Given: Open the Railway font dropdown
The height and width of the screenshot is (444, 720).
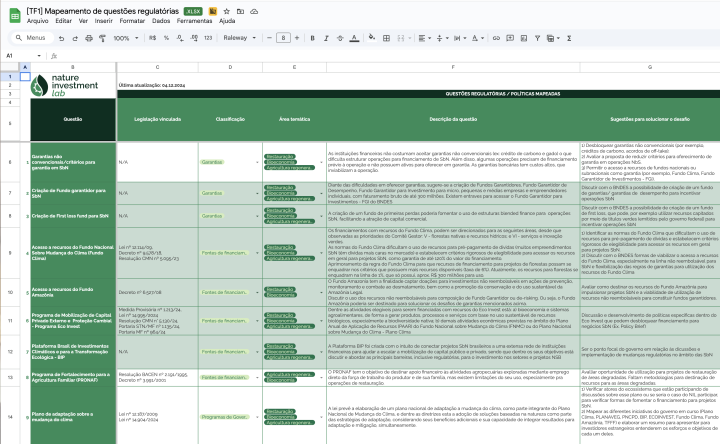Looking at the screenshot, I should [239, 38].
